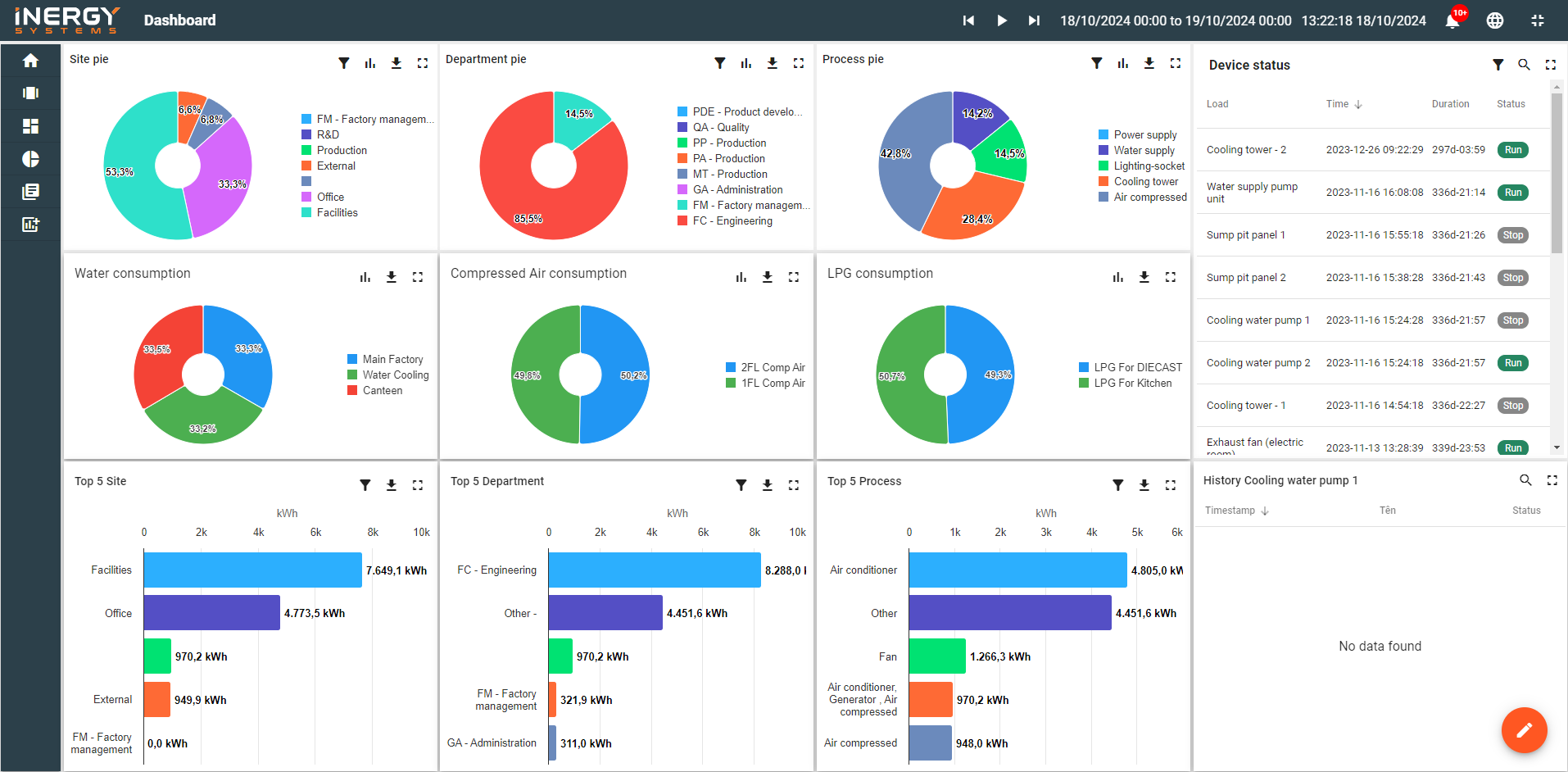Click Stop status for Sump pit panel 1
The height and width of the screenshot is (772, 1568).
coord(1513,235)
